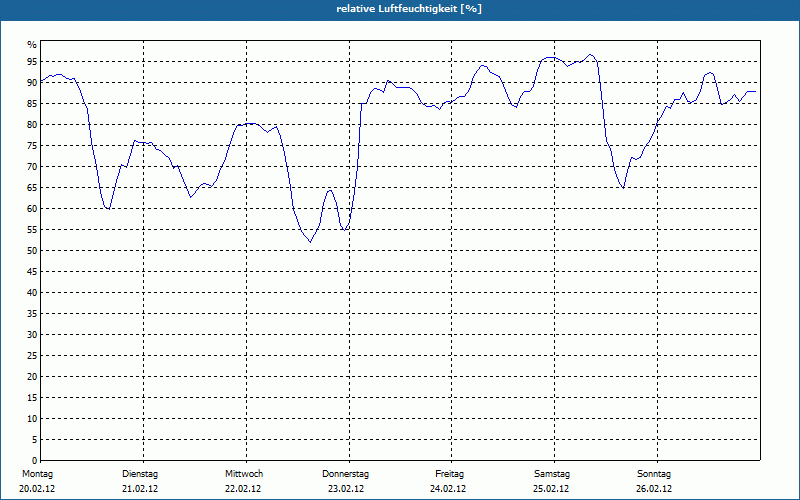Click the '75' y-axis label

(32, 145)
